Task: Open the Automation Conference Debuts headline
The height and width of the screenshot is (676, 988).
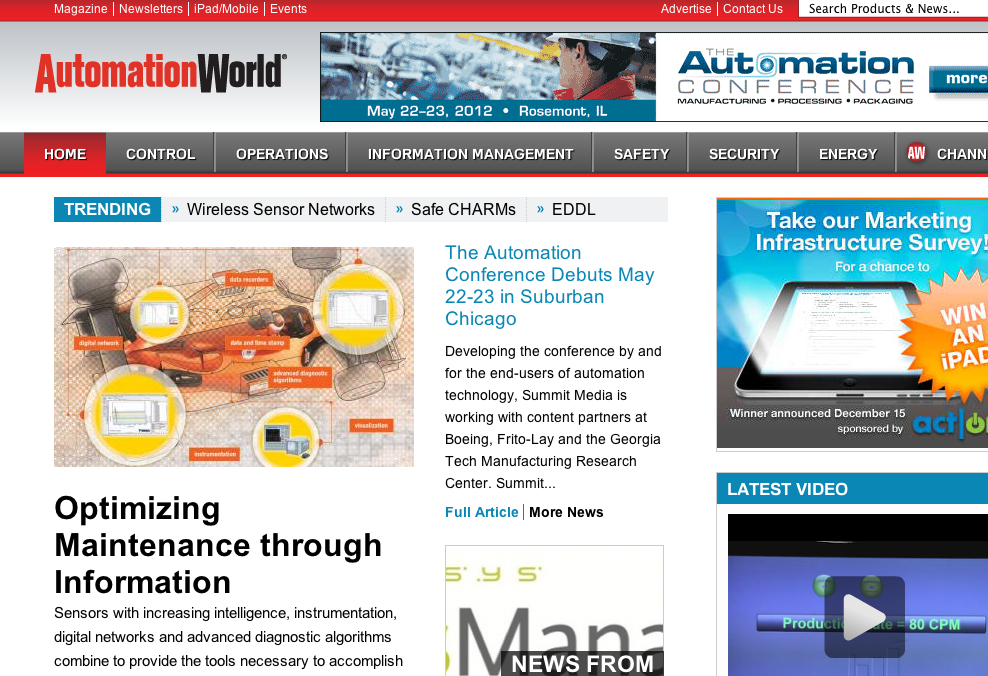Action: coord(549,286)
